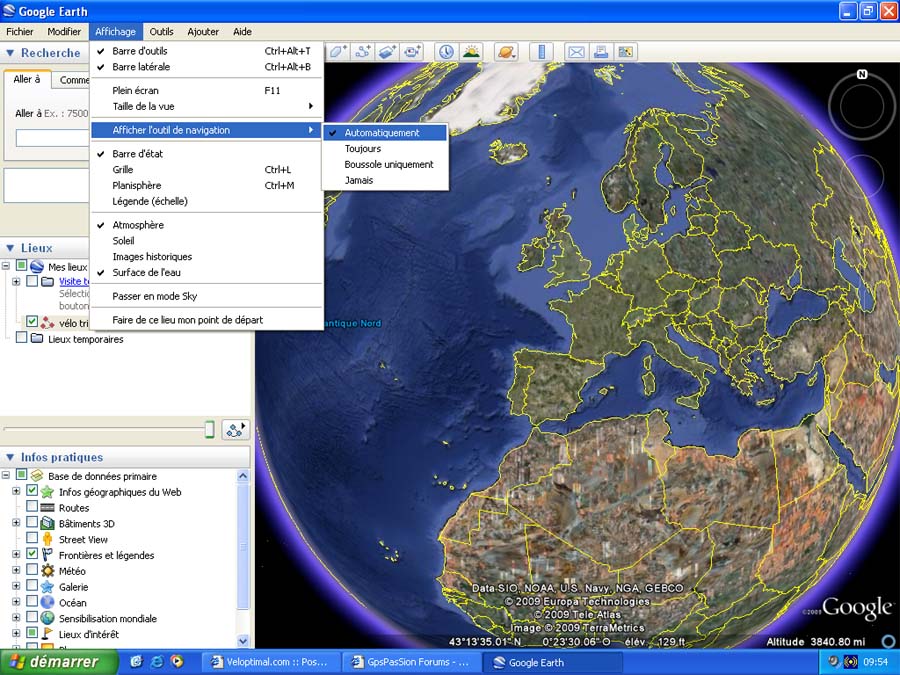This screenshot has height=675, width=900.
Task: Click the places opacity slider handle
Action: [209, 429]
